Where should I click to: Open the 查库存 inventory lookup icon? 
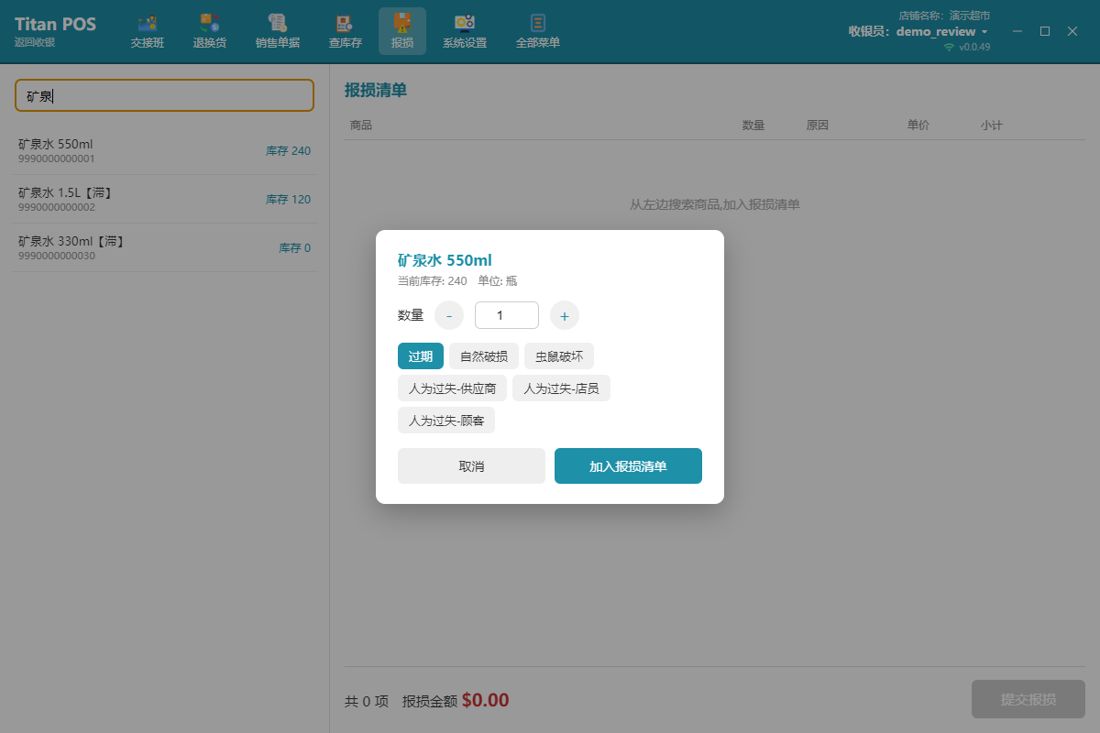click(345, 32)
